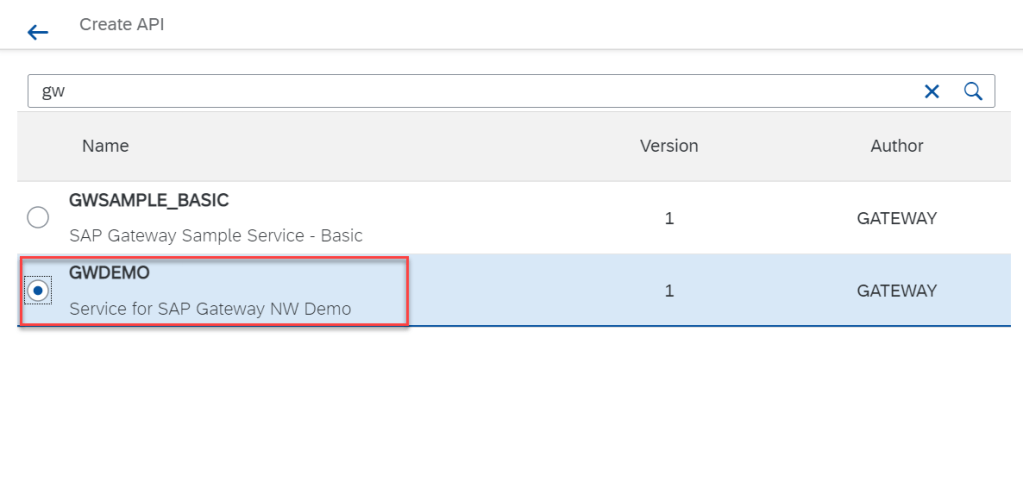The image size is (1023, 482).
Task: Click "SAP Gateway Sample Service - Basic" description
Action: [x=216, y=236]
